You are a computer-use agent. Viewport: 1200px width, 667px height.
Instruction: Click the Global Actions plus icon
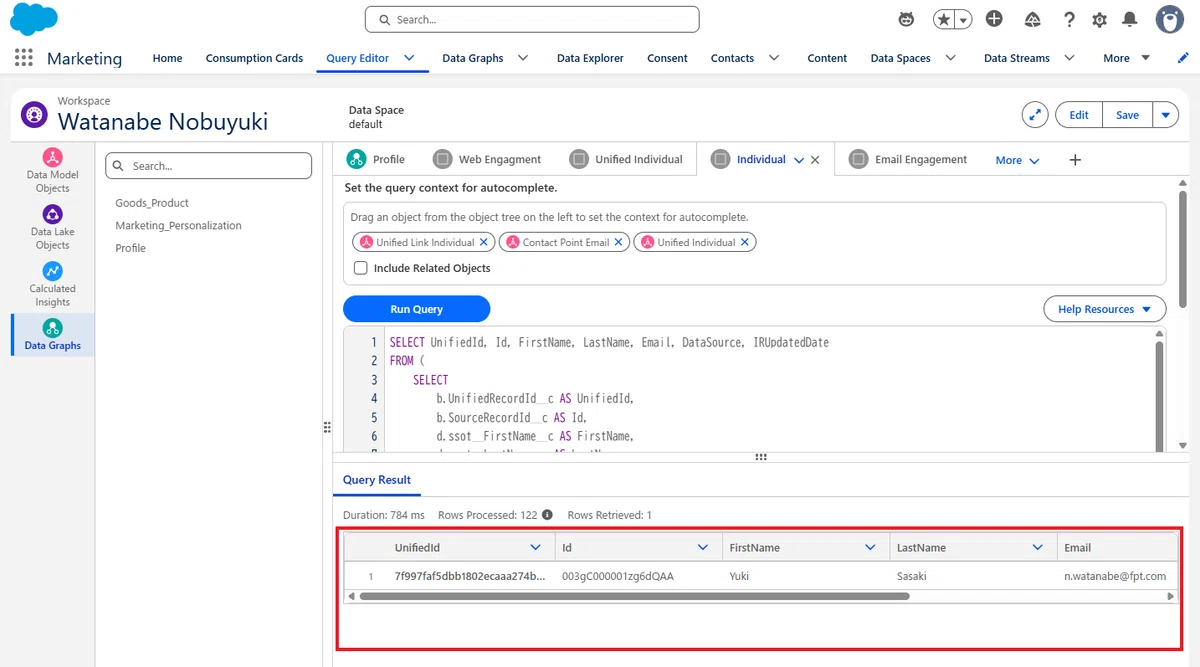[994, 19]
